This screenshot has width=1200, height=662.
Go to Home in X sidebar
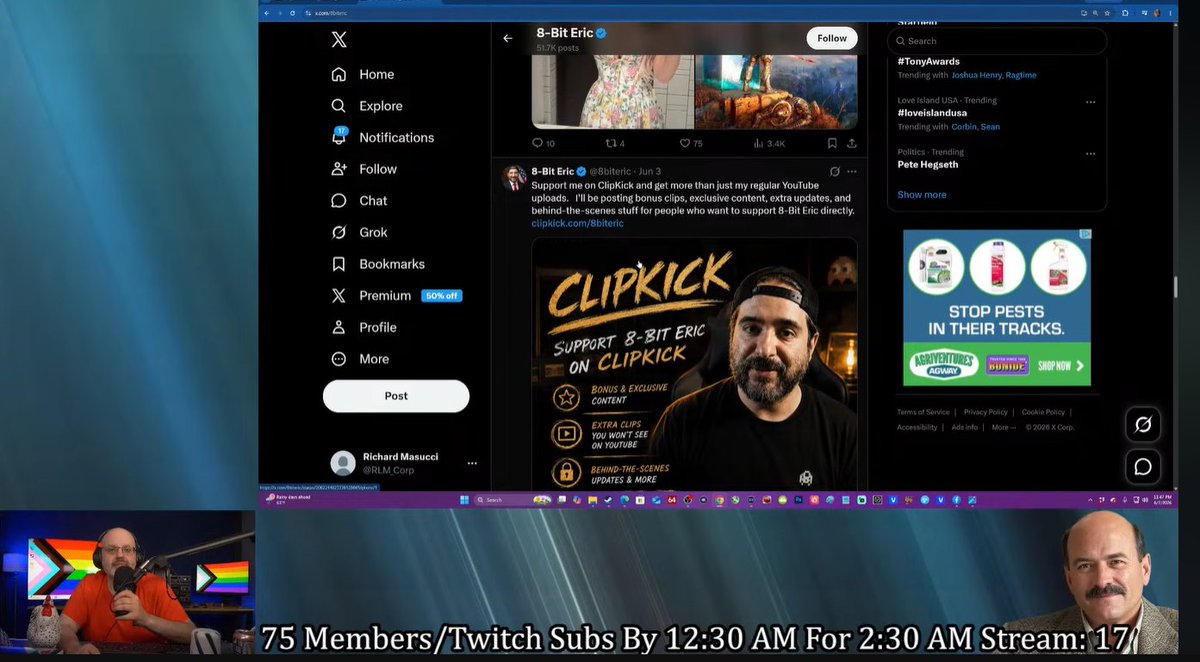363,74
